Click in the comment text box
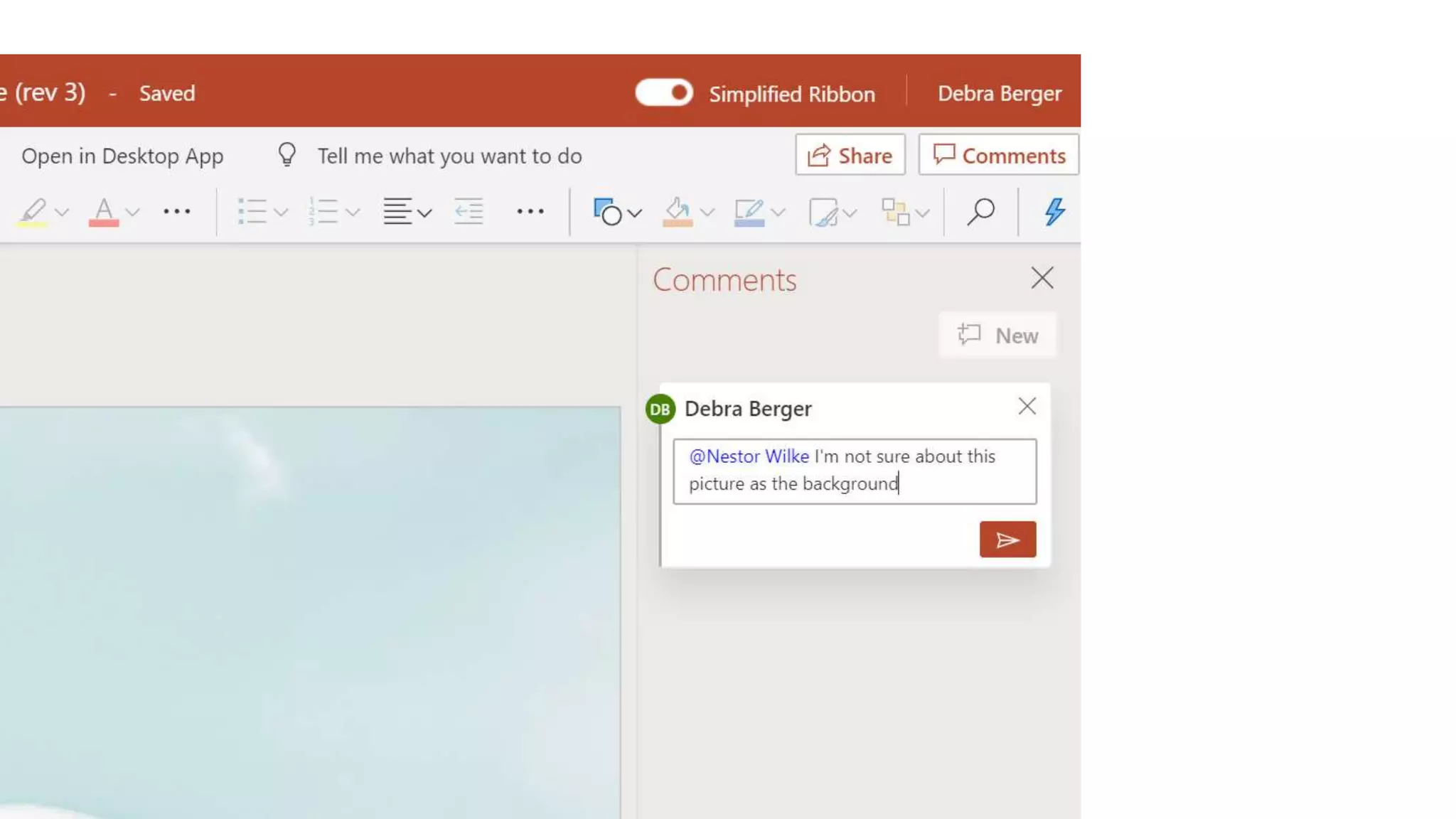The height and width of the screenshot is (819, 1456). tap(855, 471)
